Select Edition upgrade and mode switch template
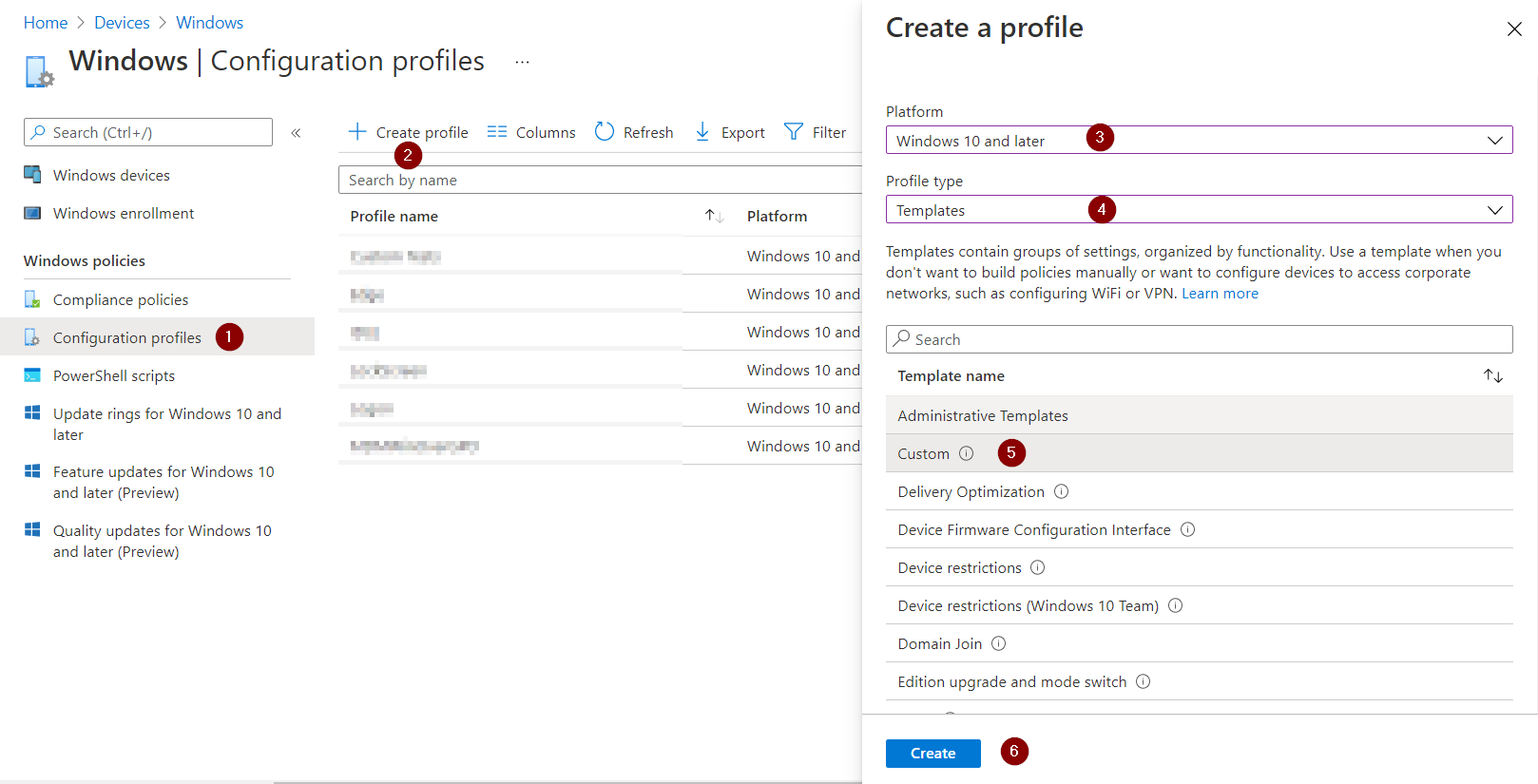Screen dimensions: 1538x784 (x=1199, y=681)
